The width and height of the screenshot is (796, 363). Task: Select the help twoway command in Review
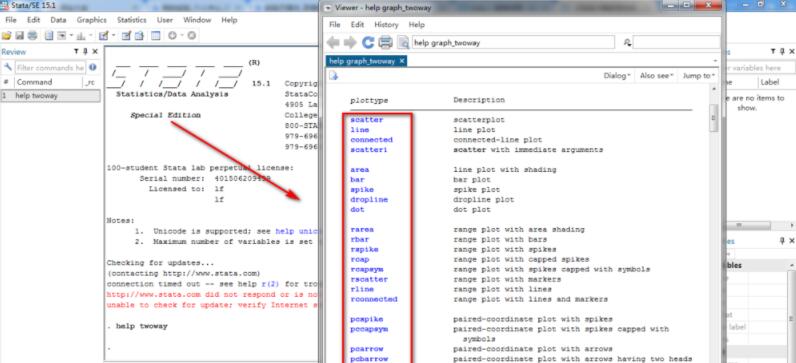[x=50, y=95]
